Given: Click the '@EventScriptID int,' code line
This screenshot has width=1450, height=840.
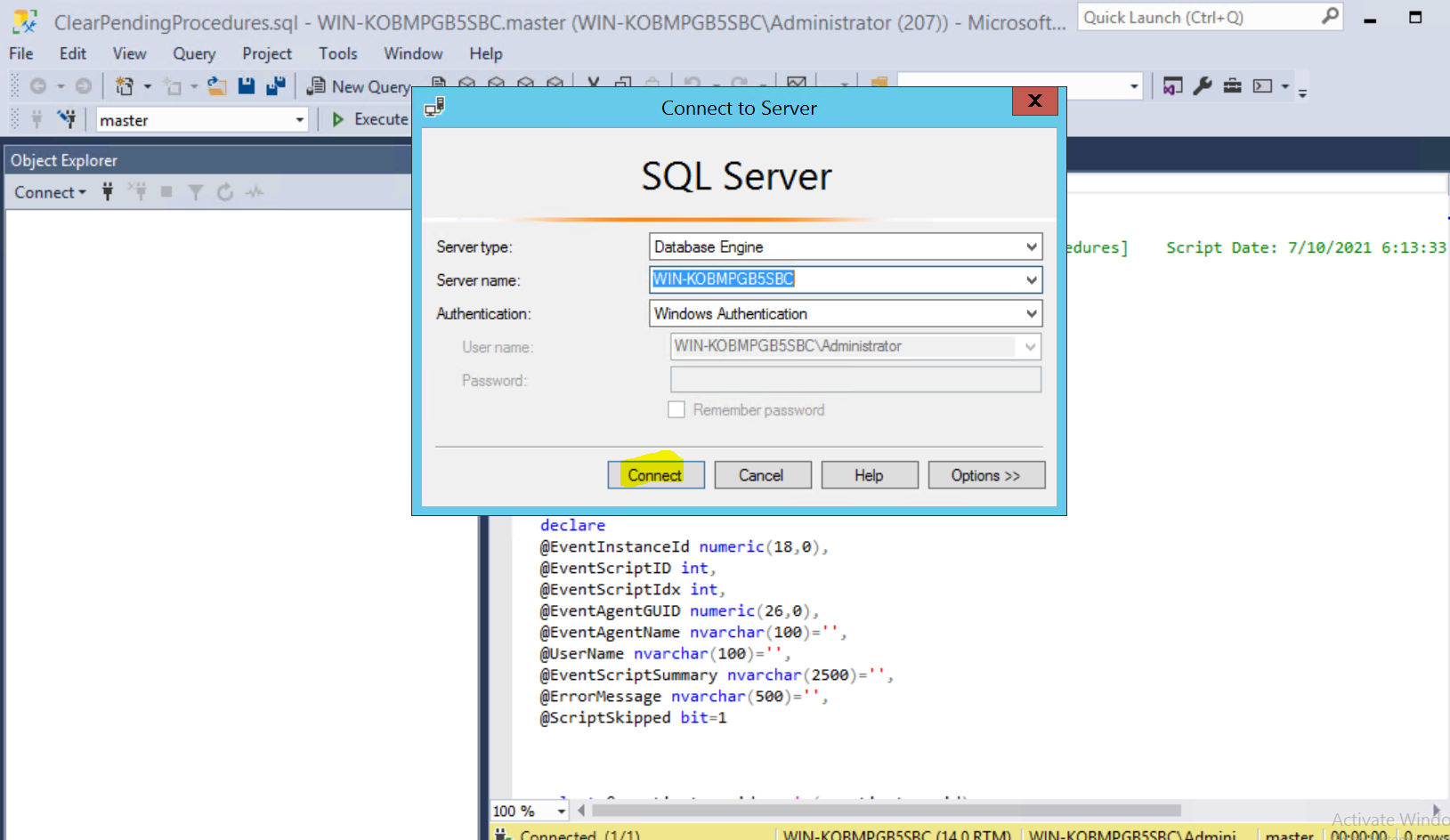Looking at the screenshot, I should [628, 568].
